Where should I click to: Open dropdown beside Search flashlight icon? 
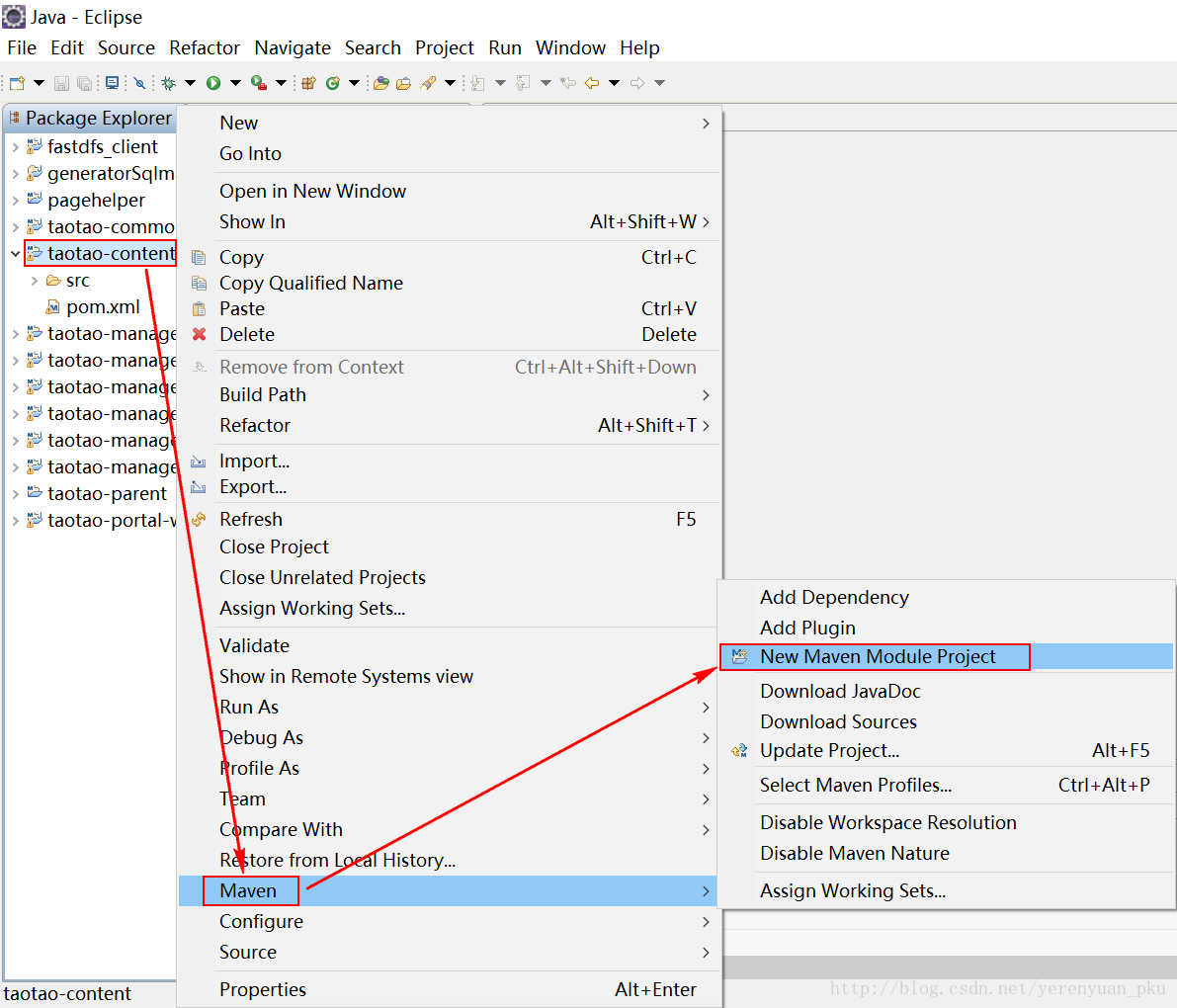click(450, 83)
